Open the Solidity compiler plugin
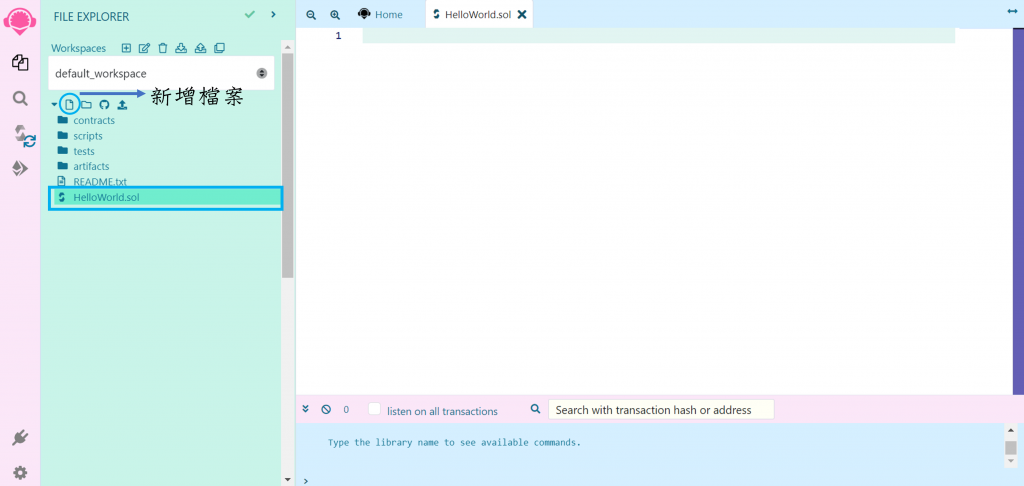This screenshot has height=486, width=1024. [x=24, y=136]
